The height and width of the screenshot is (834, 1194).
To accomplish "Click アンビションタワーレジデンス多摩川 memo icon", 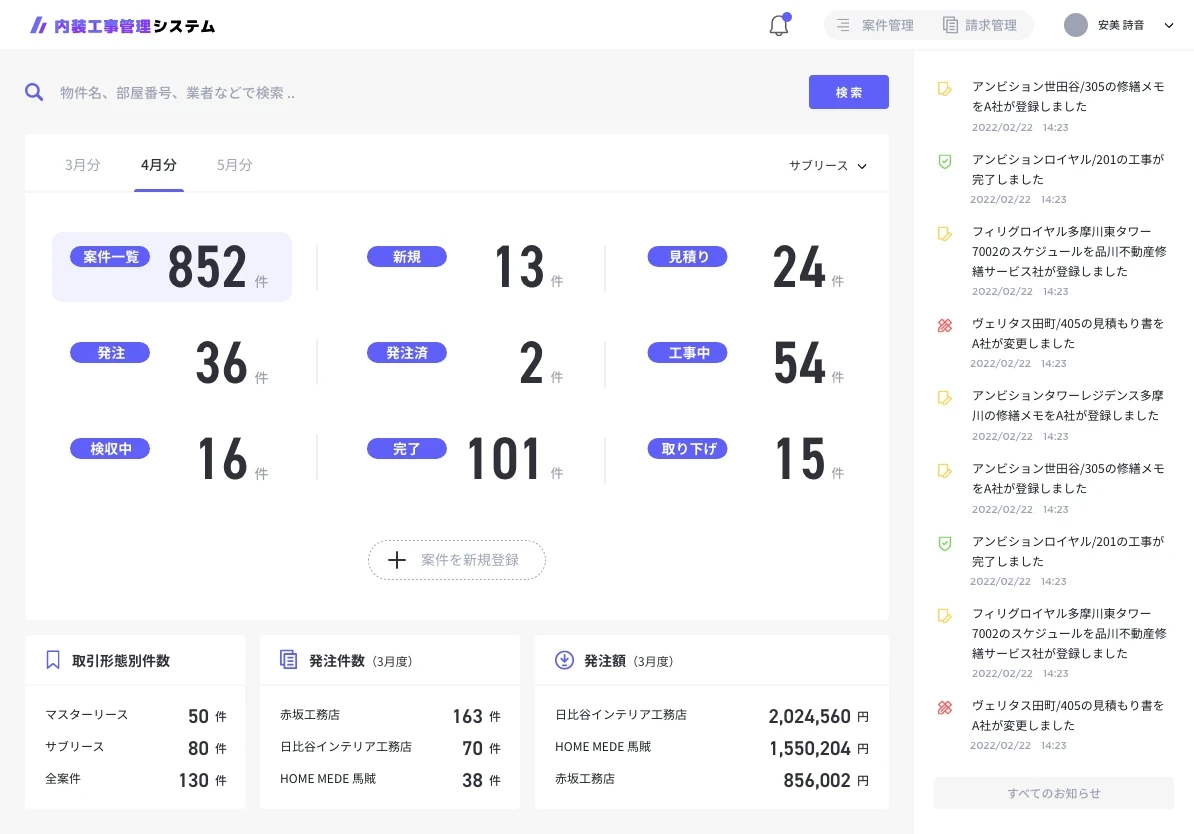I will 944,398.
